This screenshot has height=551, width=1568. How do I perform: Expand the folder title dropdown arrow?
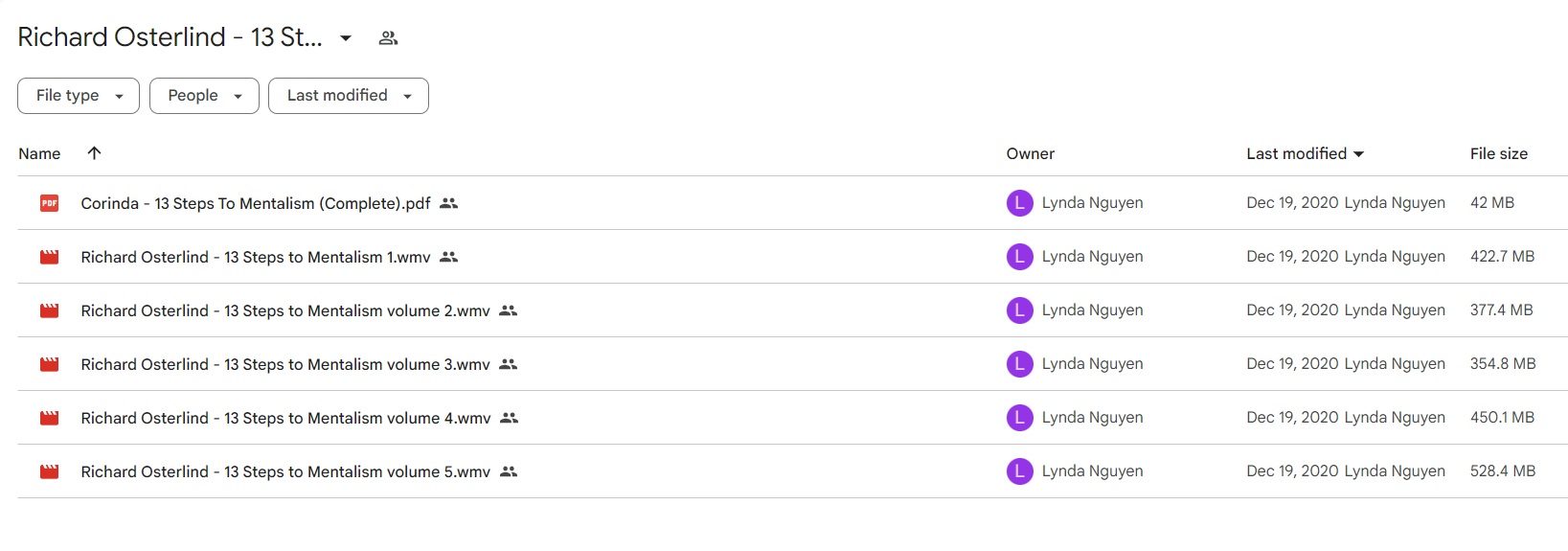(346, 38)
